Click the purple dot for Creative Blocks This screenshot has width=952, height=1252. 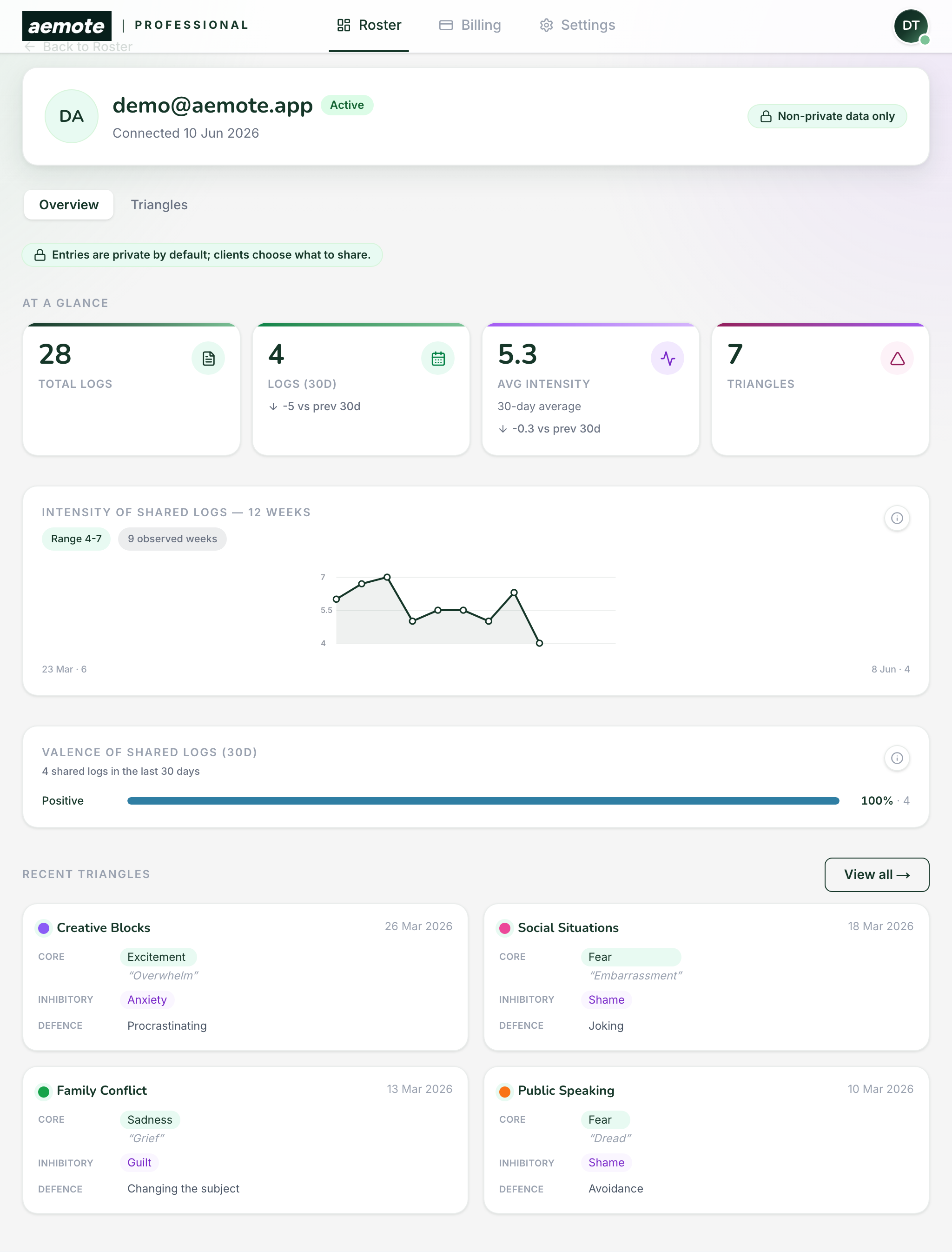[x=44, y=928]
